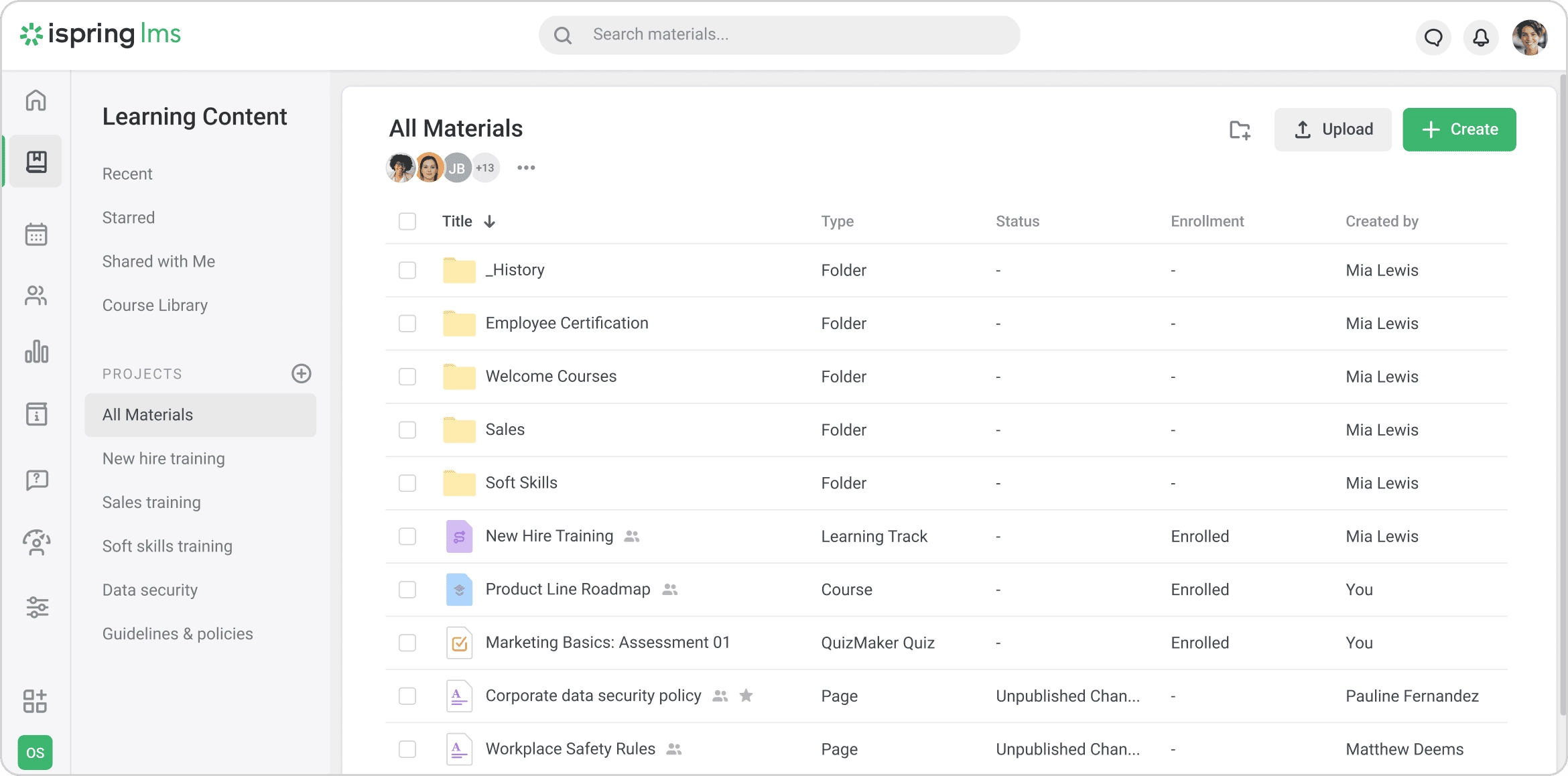Toggle Title column sort arrow
Viewport: 1568px width, 776px height.
click(x=490, y=222)
